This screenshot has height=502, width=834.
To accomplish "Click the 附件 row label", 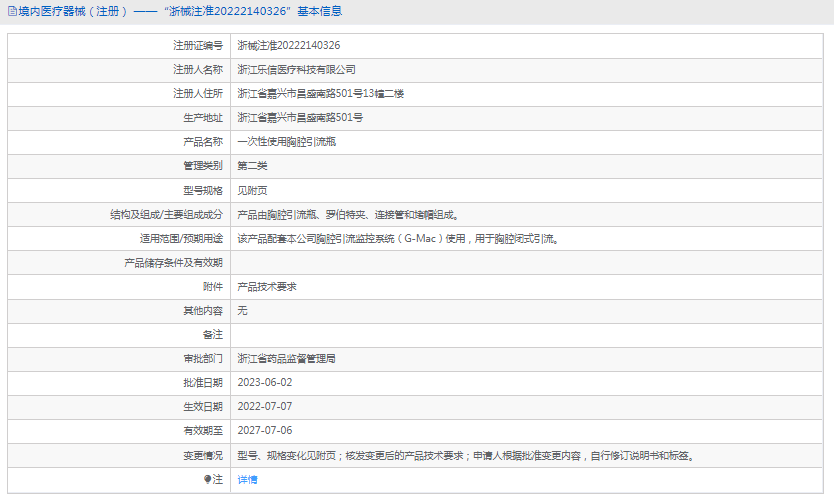I will coord(213,287).
